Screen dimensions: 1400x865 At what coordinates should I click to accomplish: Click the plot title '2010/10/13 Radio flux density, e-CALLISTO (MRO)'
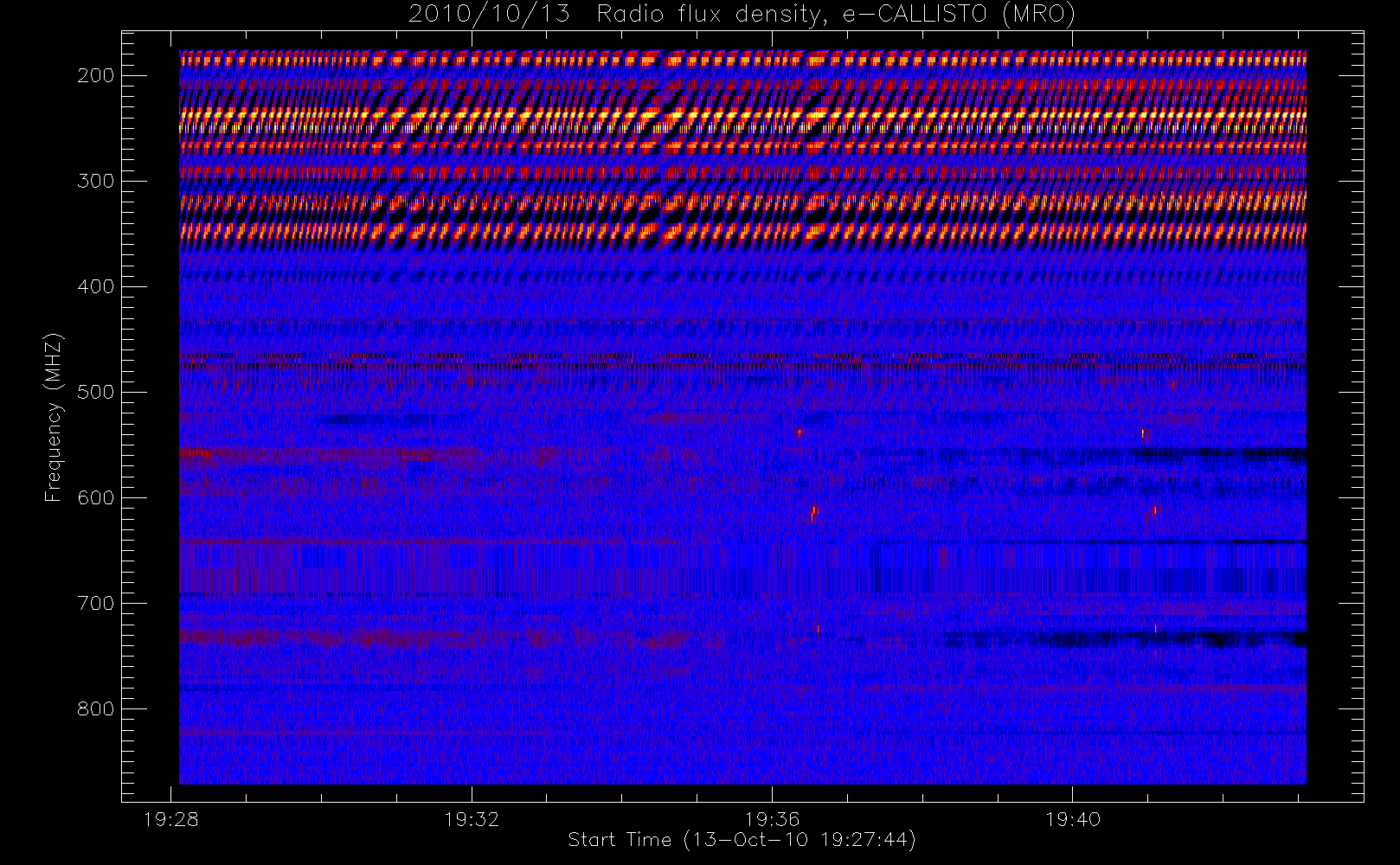point(742,15)
